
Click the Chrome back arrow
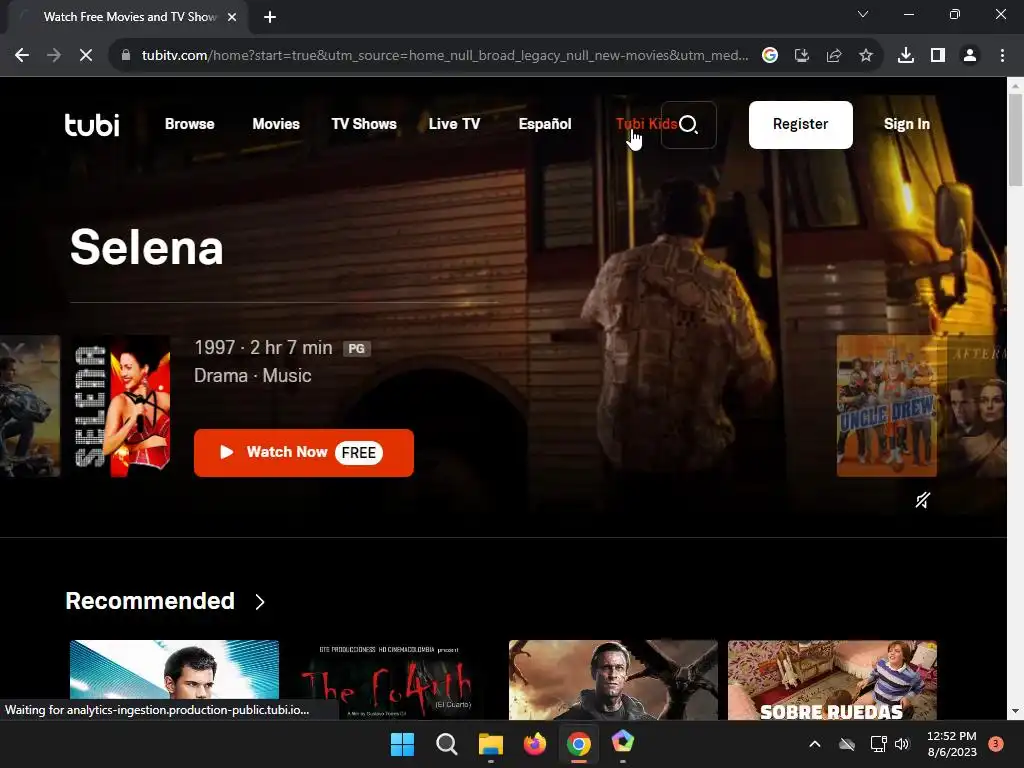22,56
